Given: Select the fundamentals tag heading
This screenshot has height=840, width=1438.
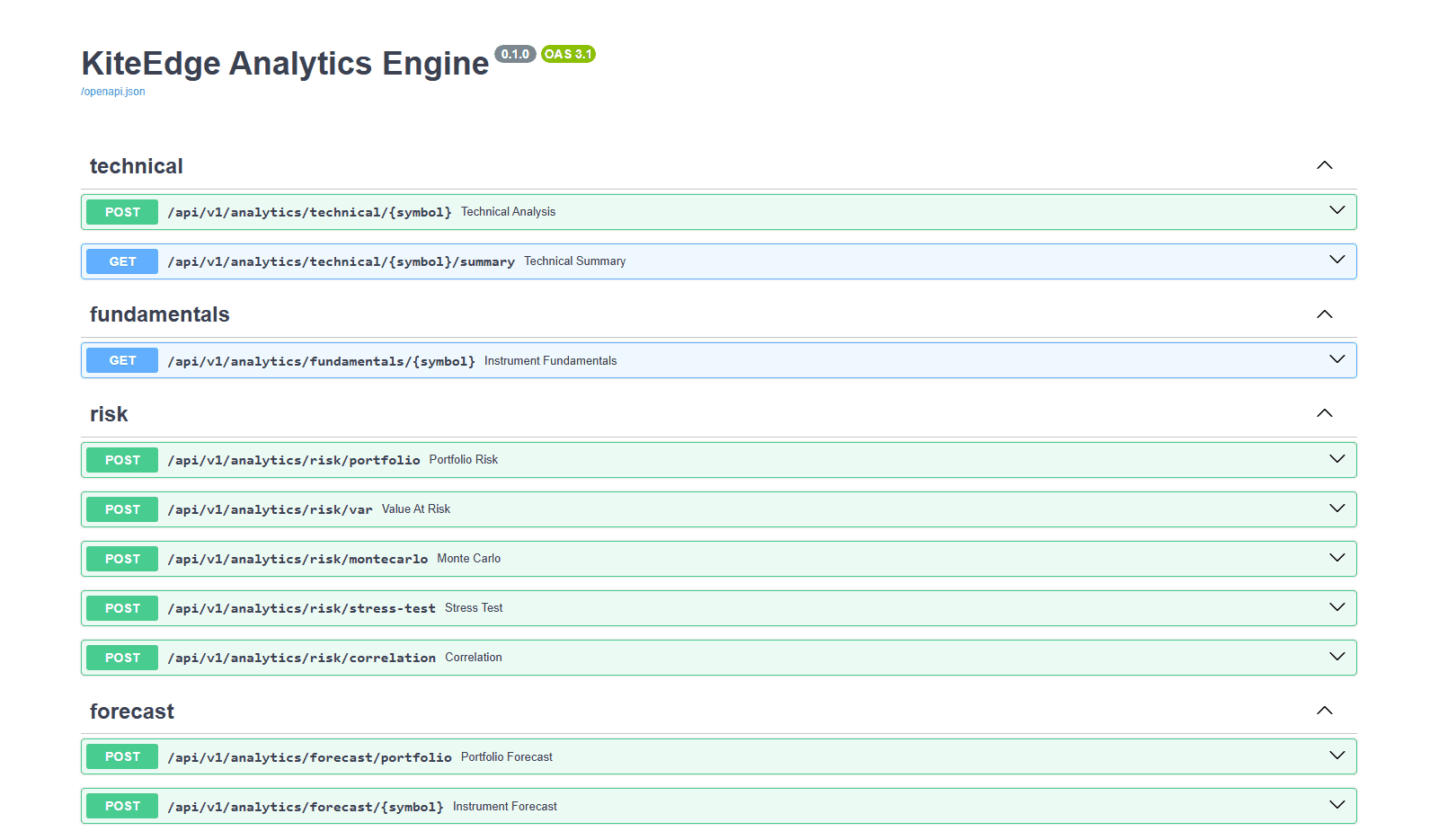Looking at the screenshot, I should (x=160, y=314).
